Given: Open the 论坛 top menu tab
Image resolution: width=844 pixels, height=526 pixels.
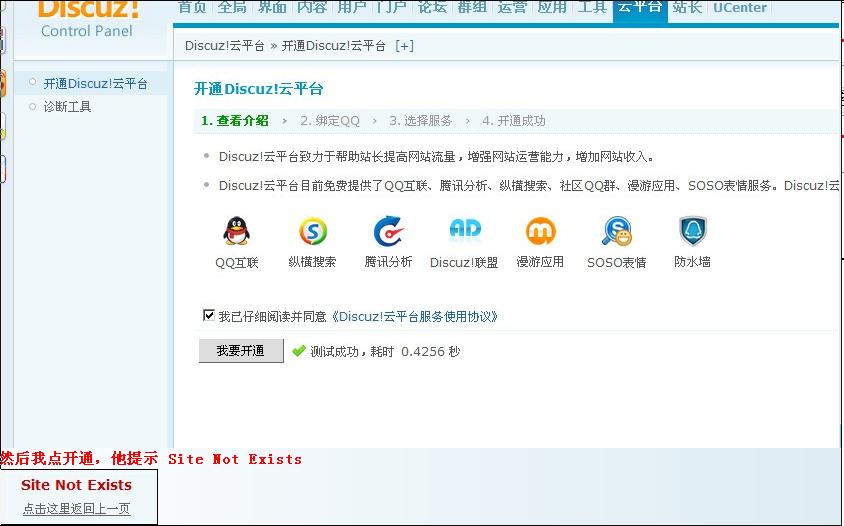Looking at the screenshot, I should (432, 8).
